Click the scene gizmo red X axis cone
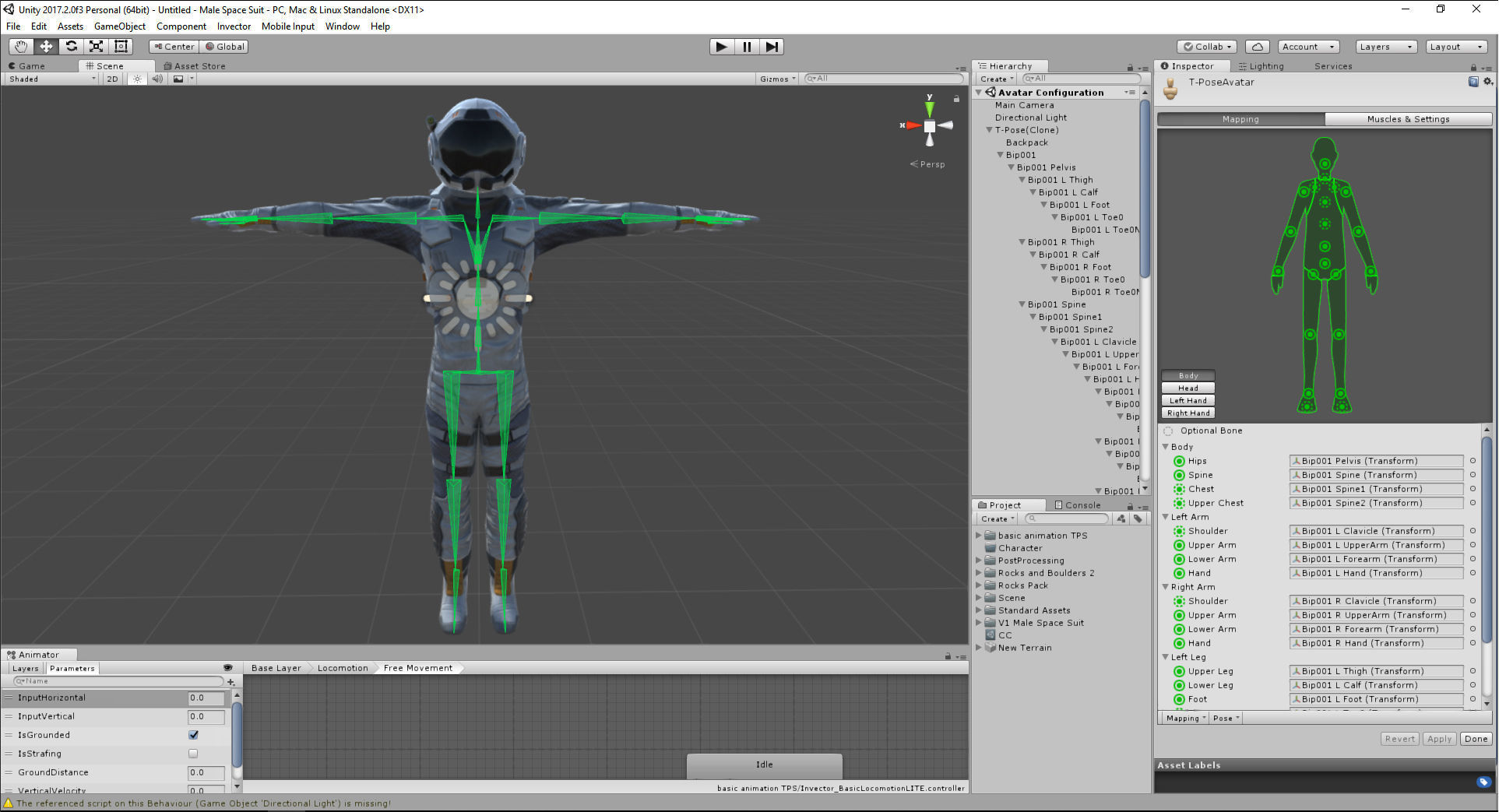 [912, 125]
